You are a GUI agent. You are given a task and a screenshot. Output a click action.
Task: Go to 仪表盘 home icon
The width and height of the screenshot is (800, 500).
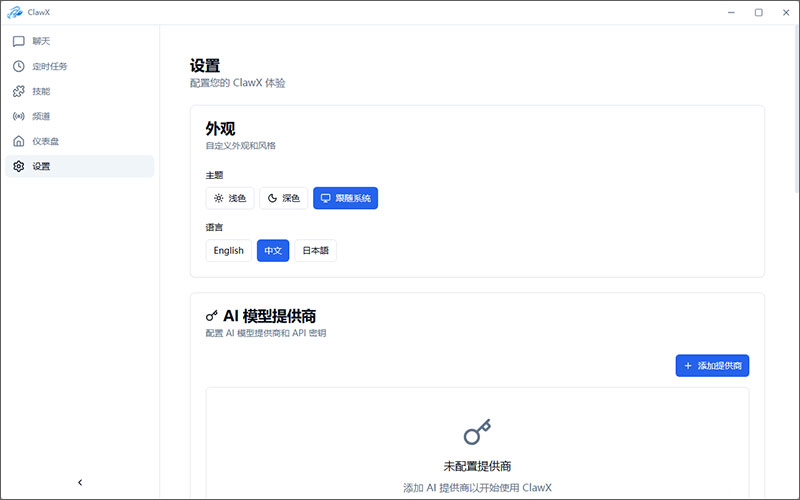tap(19, 141)
